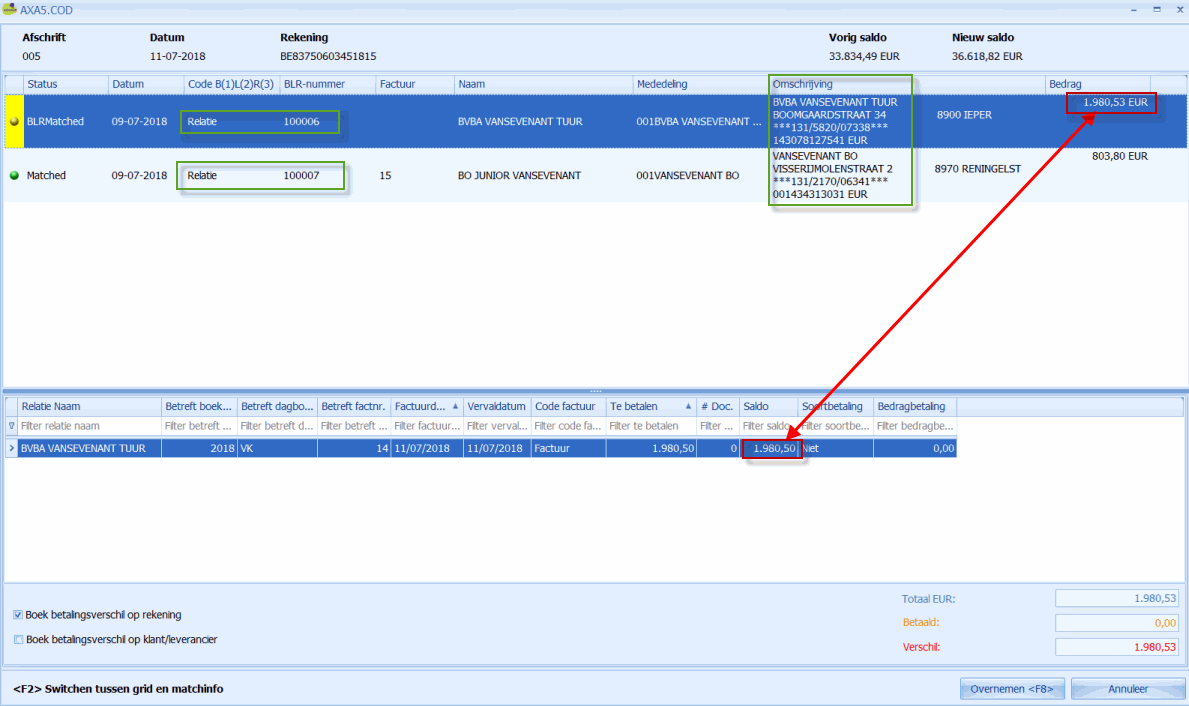The image size is (1189, 706).
Task: Click the AXA5.COD title bar app icon
Action: point(10,9)
